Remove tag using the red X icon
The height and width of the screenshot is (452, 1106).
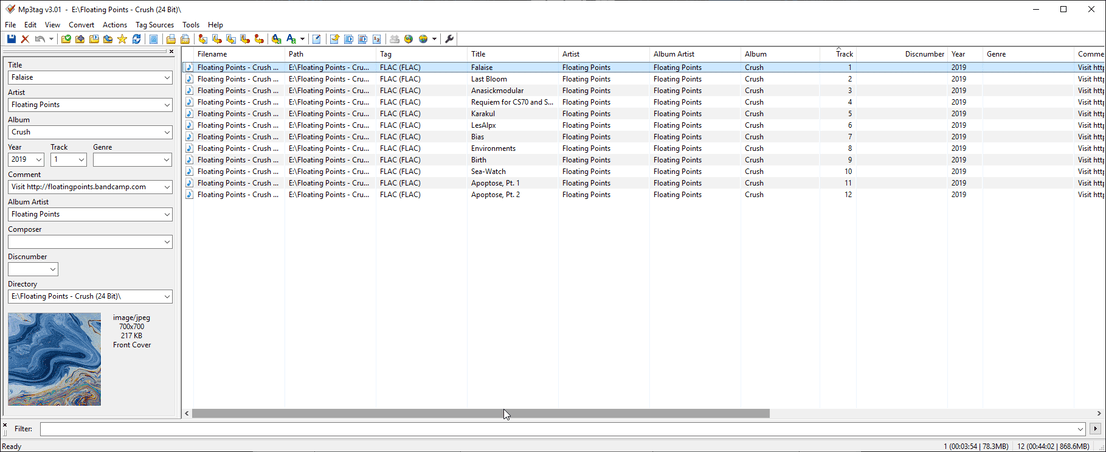click(25, 39)
